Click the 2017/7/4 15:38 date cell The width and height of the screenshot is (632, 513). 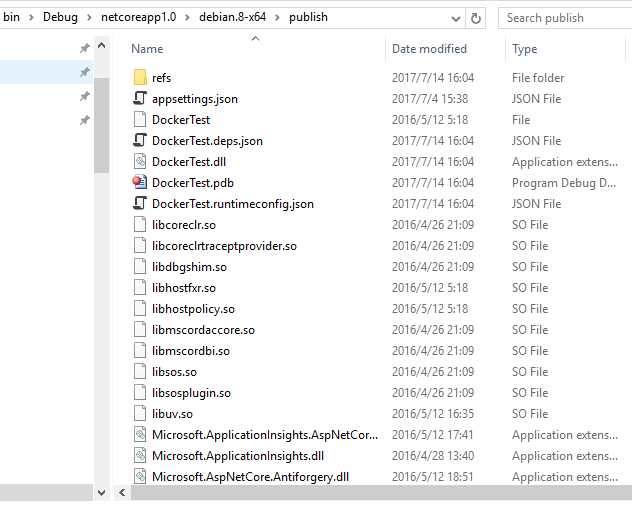(430, 99)
